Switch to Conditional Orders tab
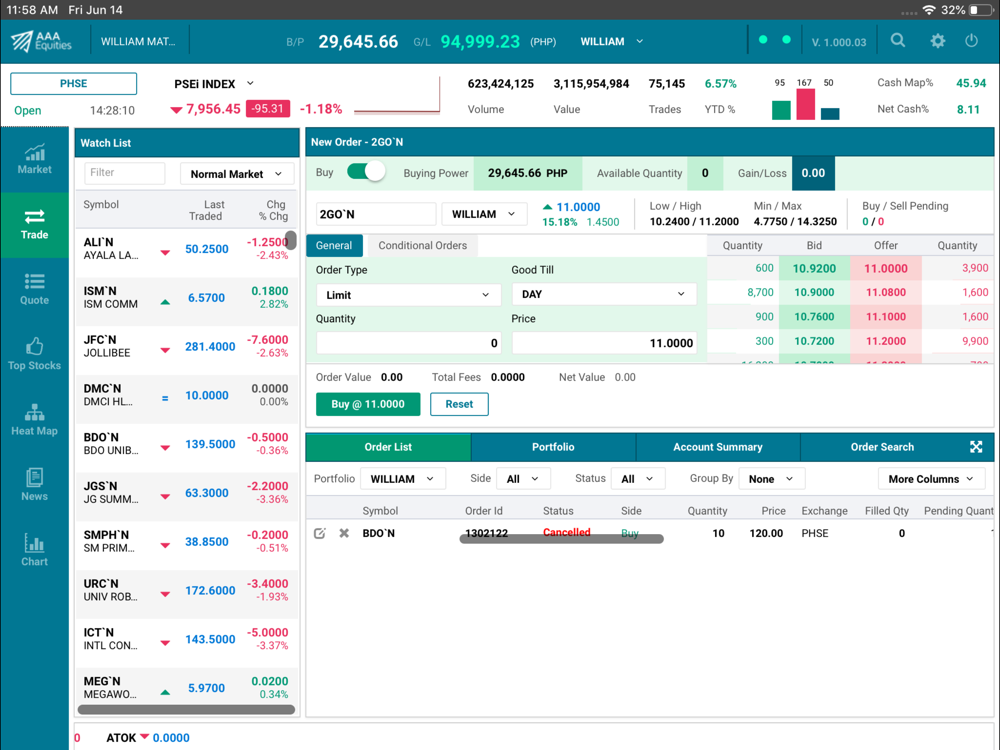1000x750 pixels. (x=422, y=246)
